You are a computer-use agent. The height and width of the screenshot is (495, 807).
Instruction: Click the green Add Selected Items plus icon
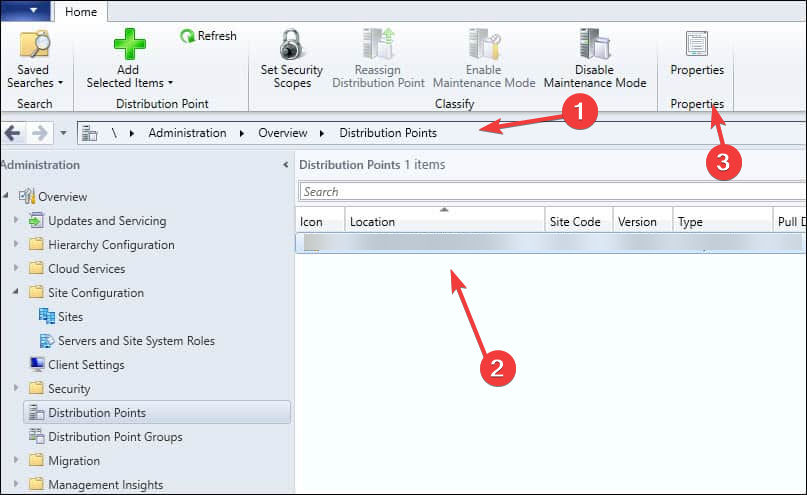129,44
